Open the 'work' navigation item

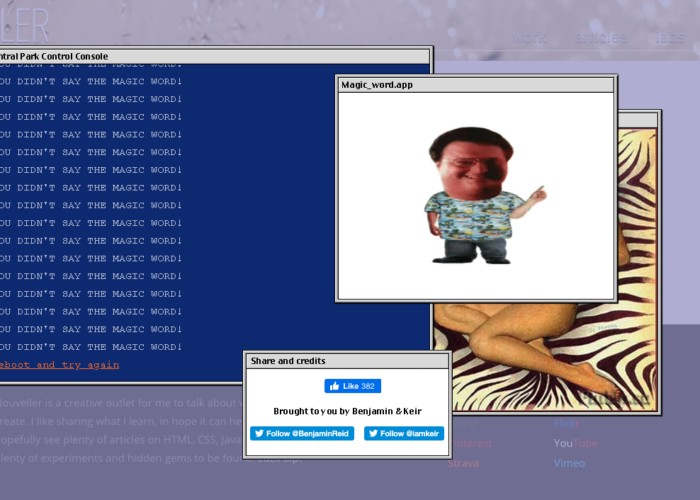coord(529,38)
